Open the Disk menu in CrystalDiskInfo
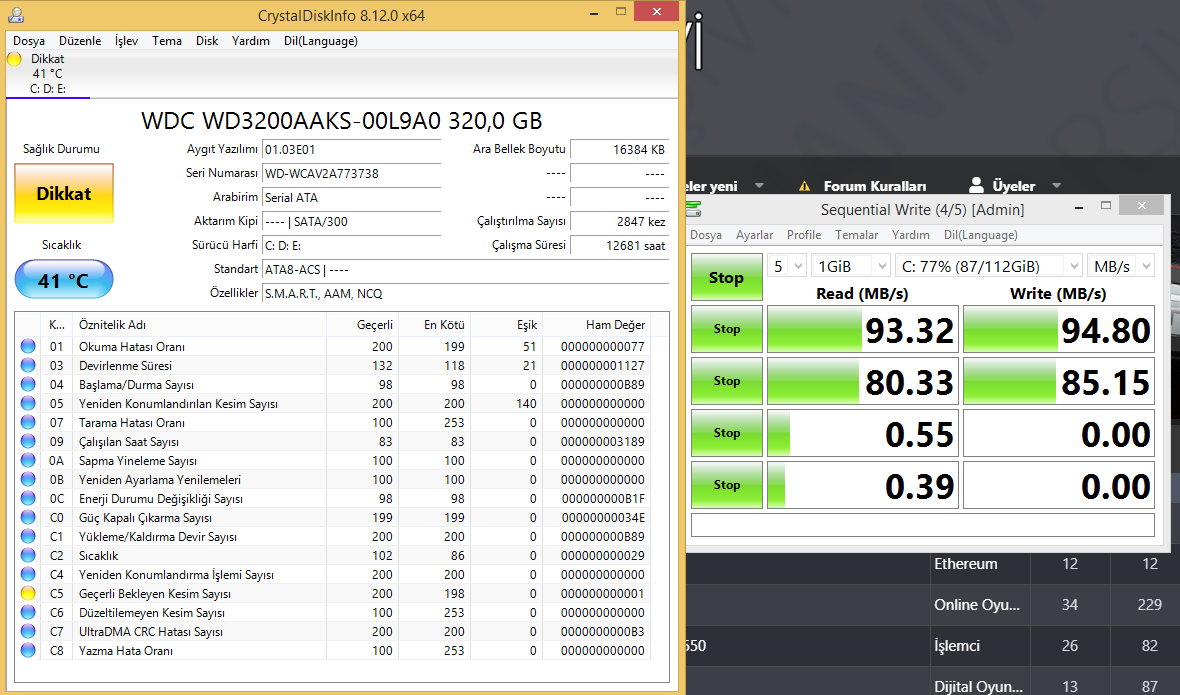This screenshot has width=1180, height=695. (207, 41)
